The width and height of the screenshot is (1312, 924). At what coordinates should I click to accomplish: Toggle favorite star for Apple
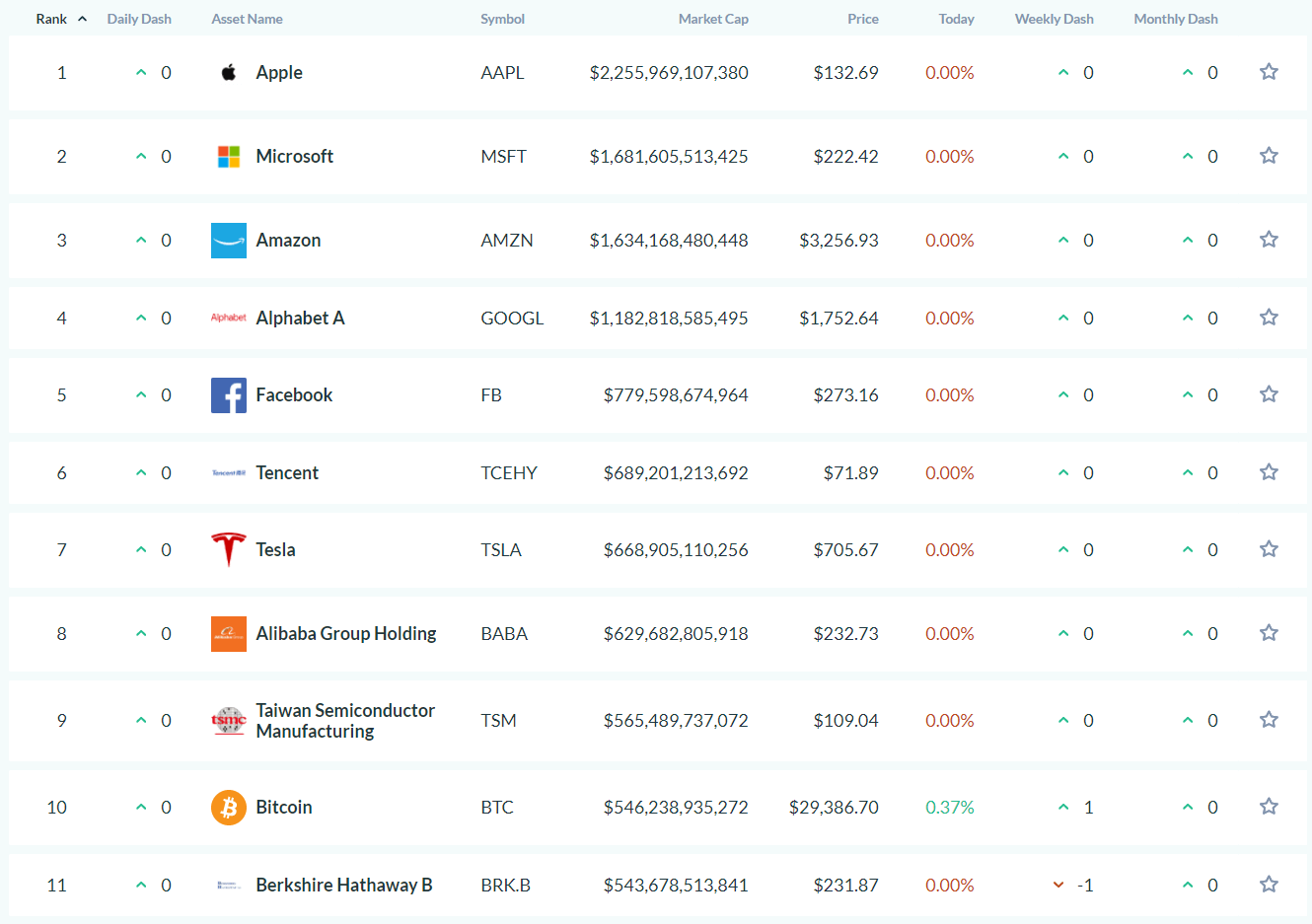(1269, 72)
